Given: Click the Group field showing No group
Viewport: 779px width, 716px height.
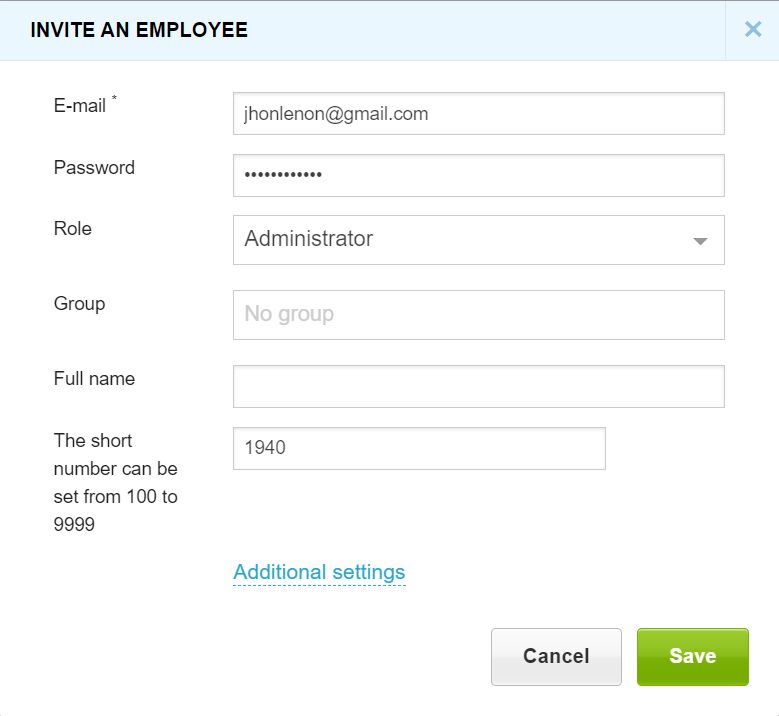Looking at the screenshot, I should [478, 315].
